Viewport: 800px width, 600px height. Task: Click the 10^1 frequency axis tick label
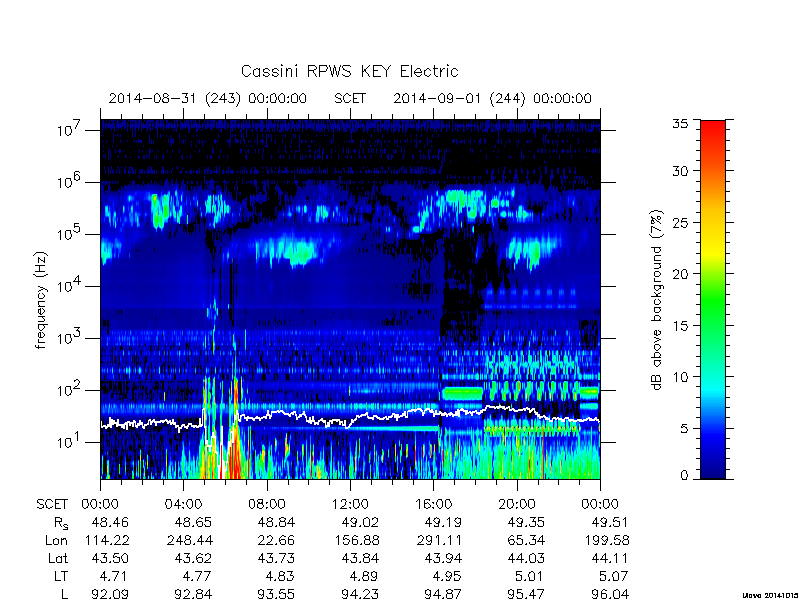coord(68,441)
